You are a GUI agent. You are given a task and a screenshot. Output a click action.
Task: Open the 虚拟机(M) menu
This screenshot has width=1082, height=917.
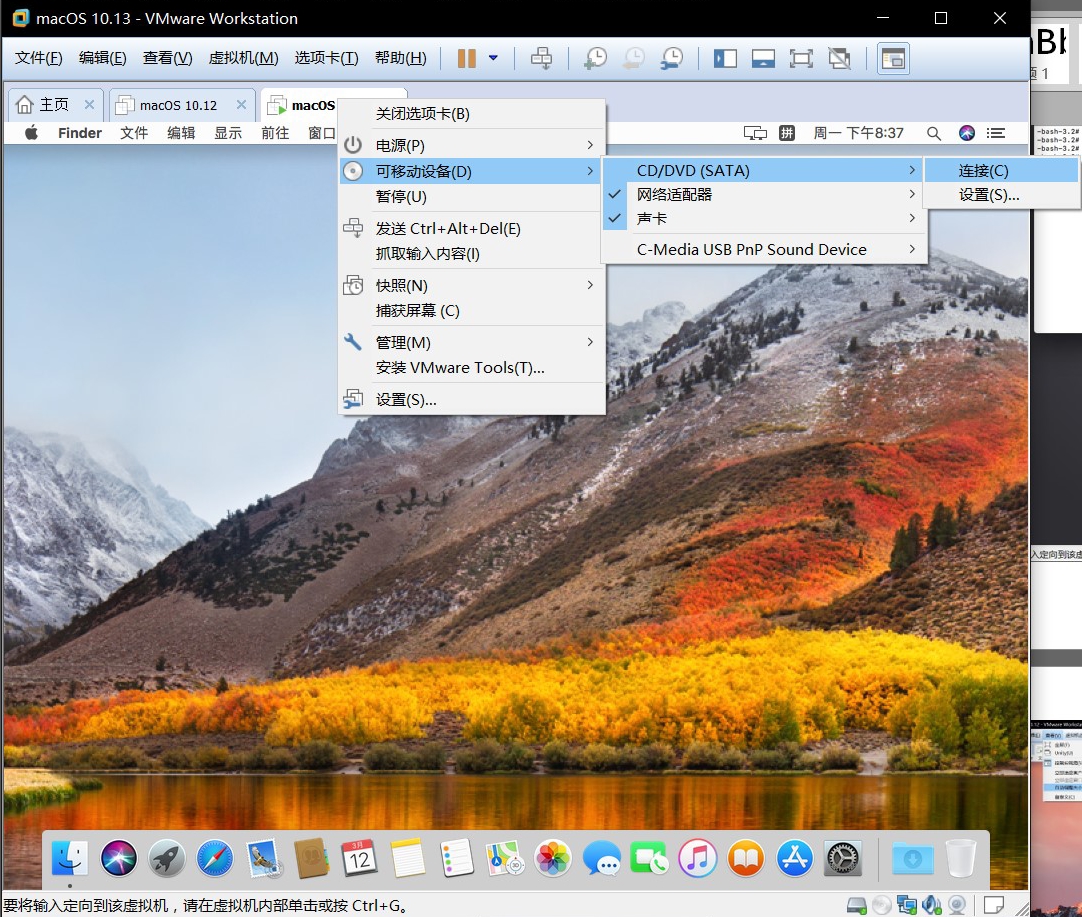pos(244,58)
